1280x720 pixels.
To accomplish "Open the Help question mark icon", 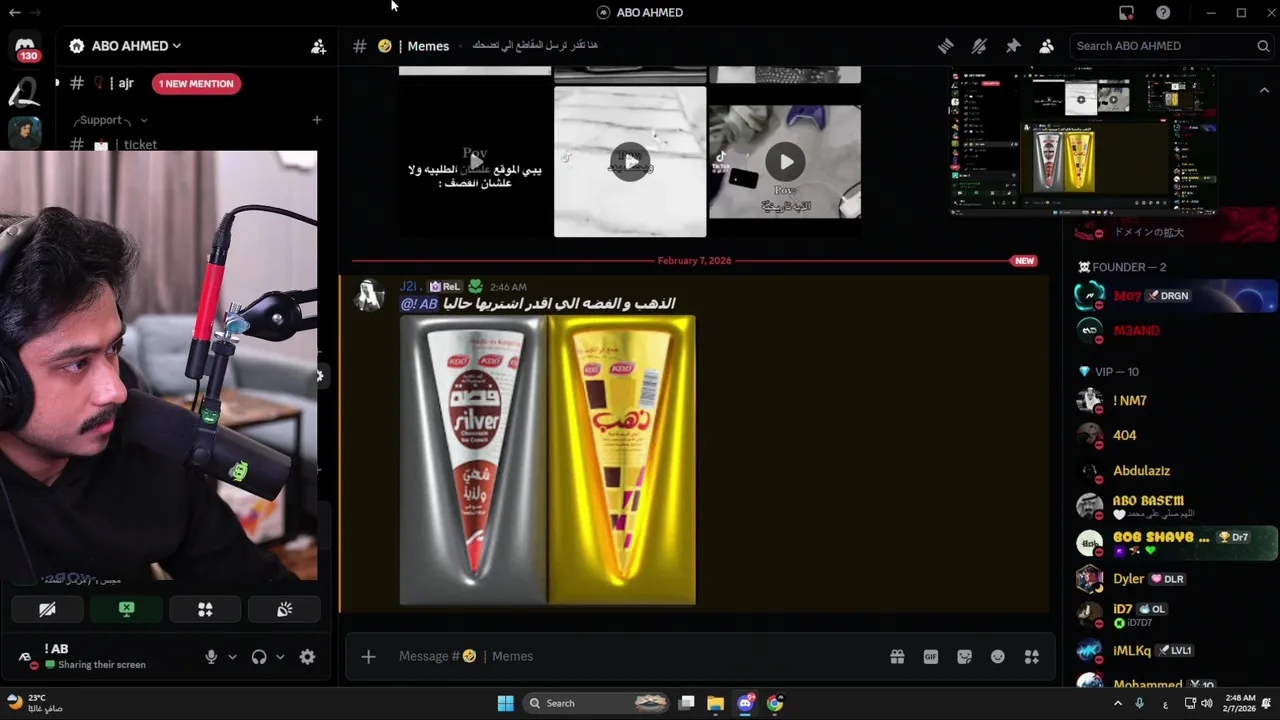I will (1163, 13).
